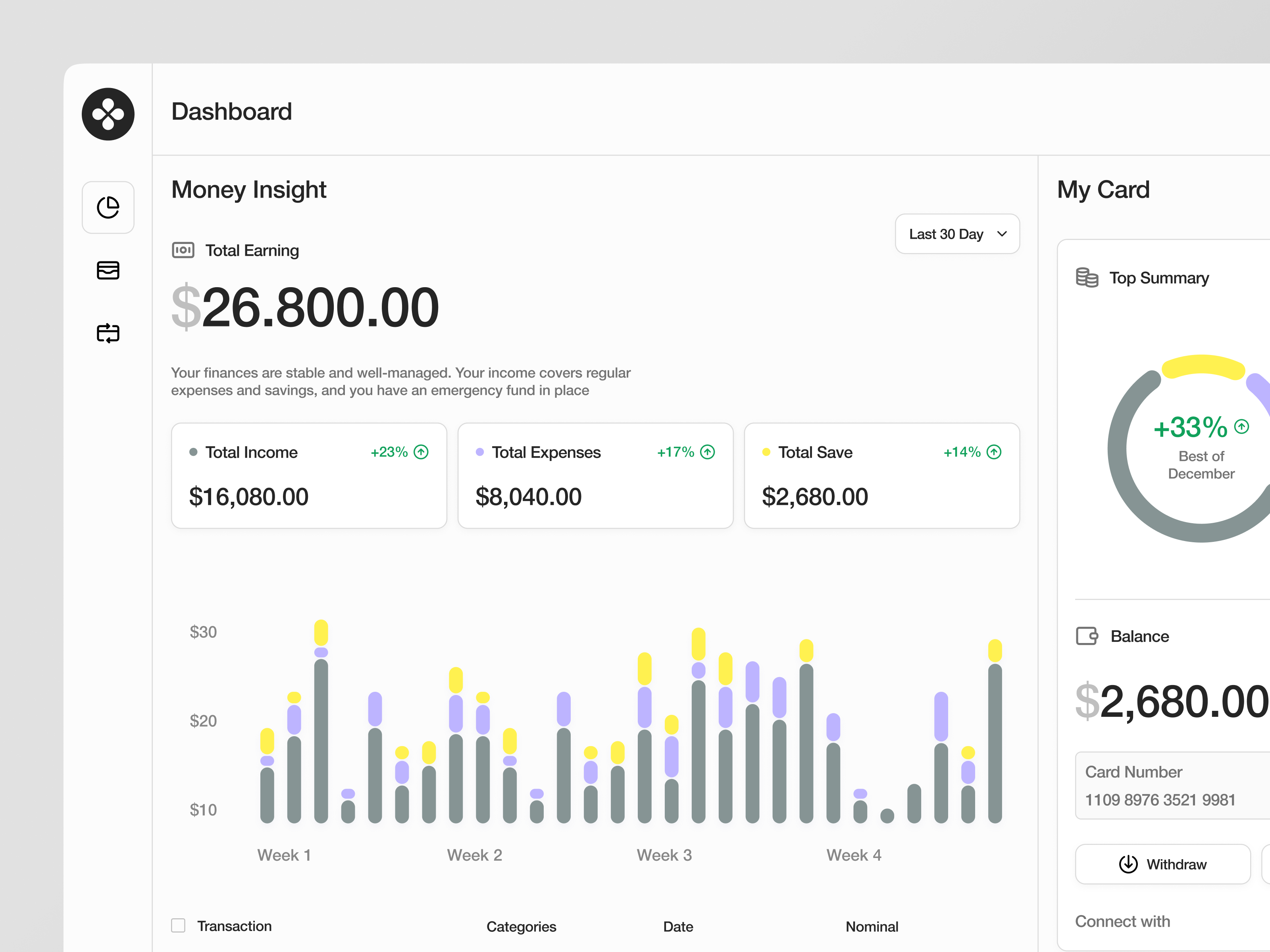
Task: Open the cards sidebar icon
Action: (108, 270)
